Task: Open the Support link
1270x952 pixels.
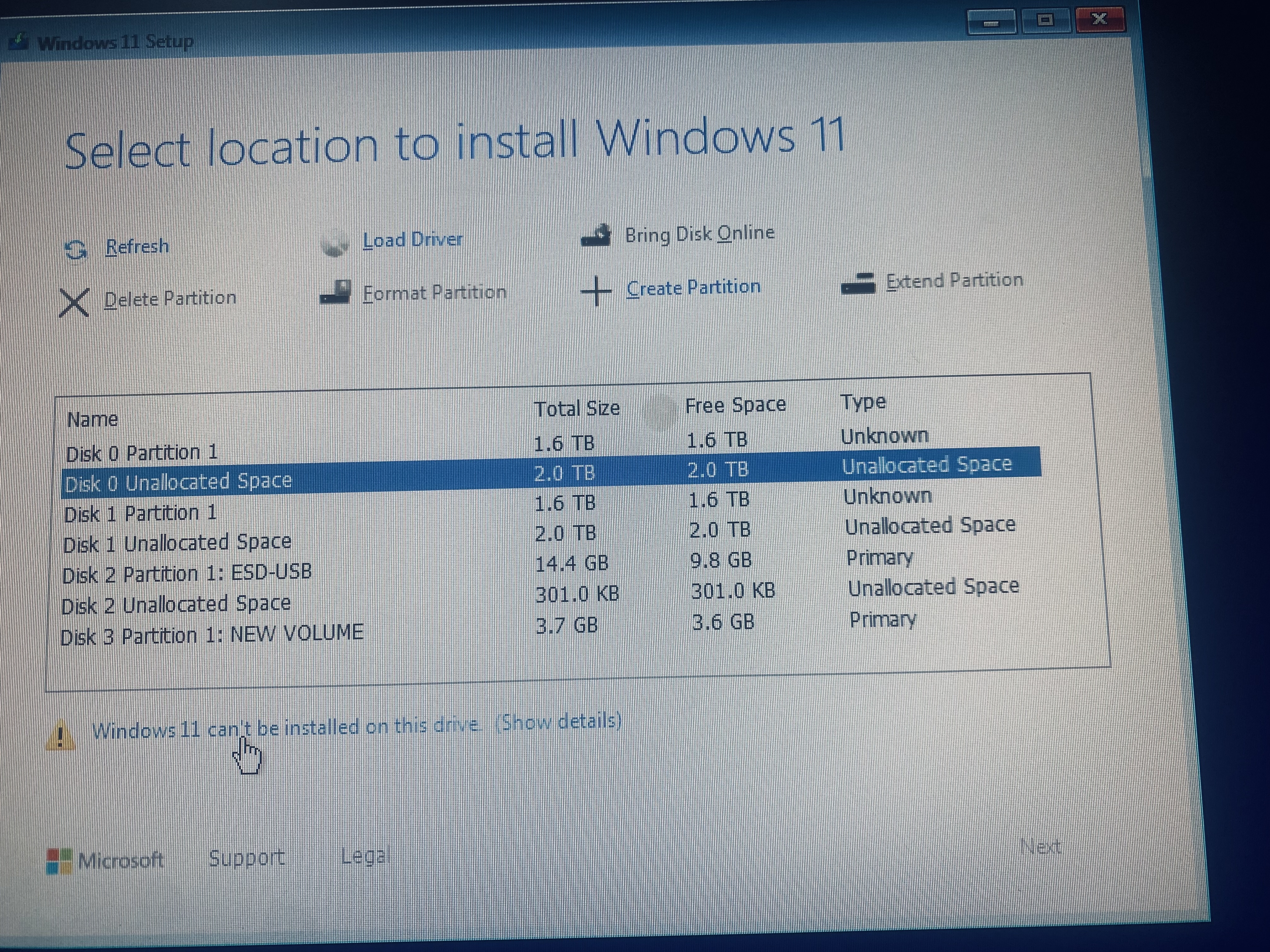Action: click(246, 858)
